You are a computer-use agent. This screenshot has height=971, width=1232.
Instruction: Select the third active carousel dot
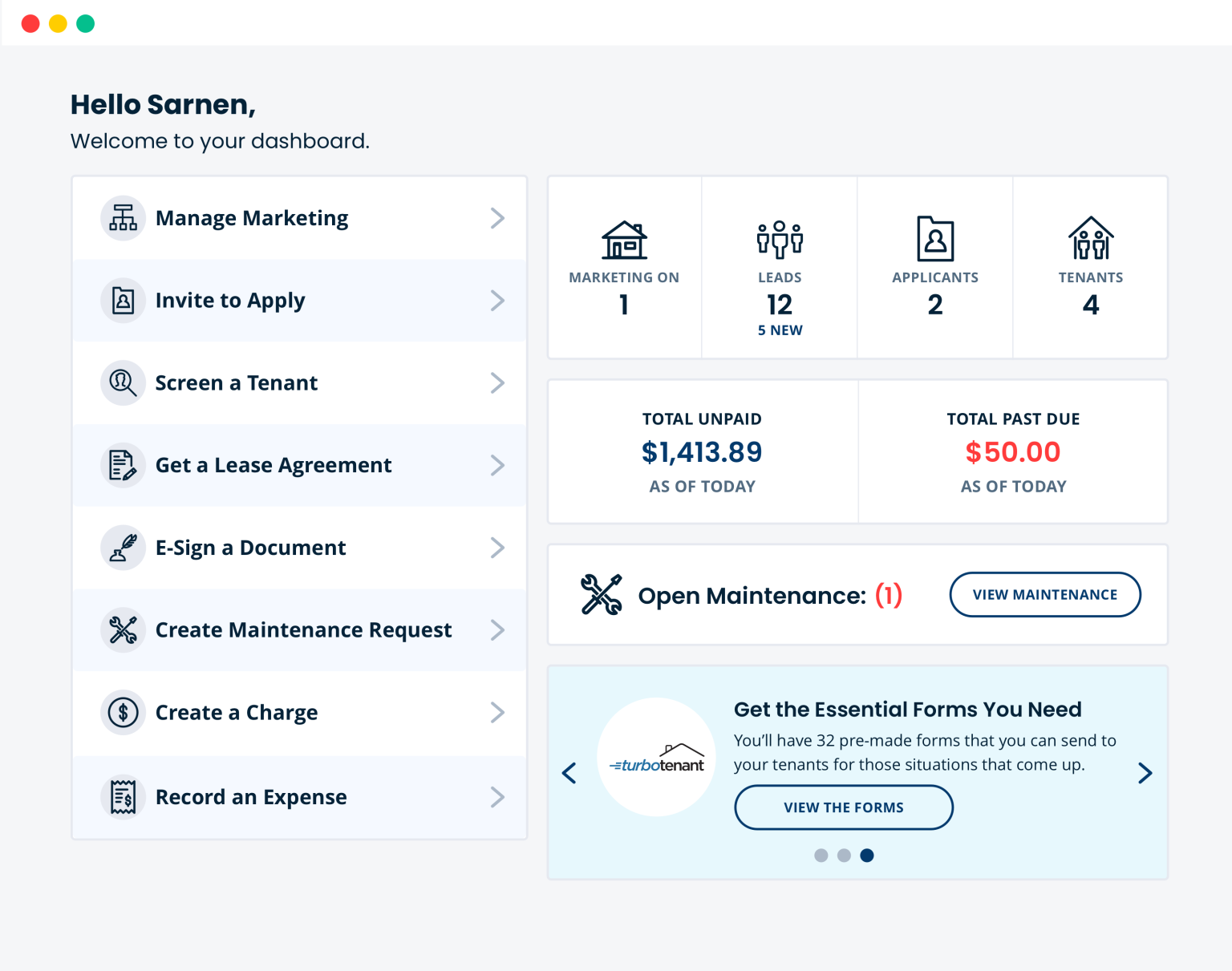tap(867, 856)
